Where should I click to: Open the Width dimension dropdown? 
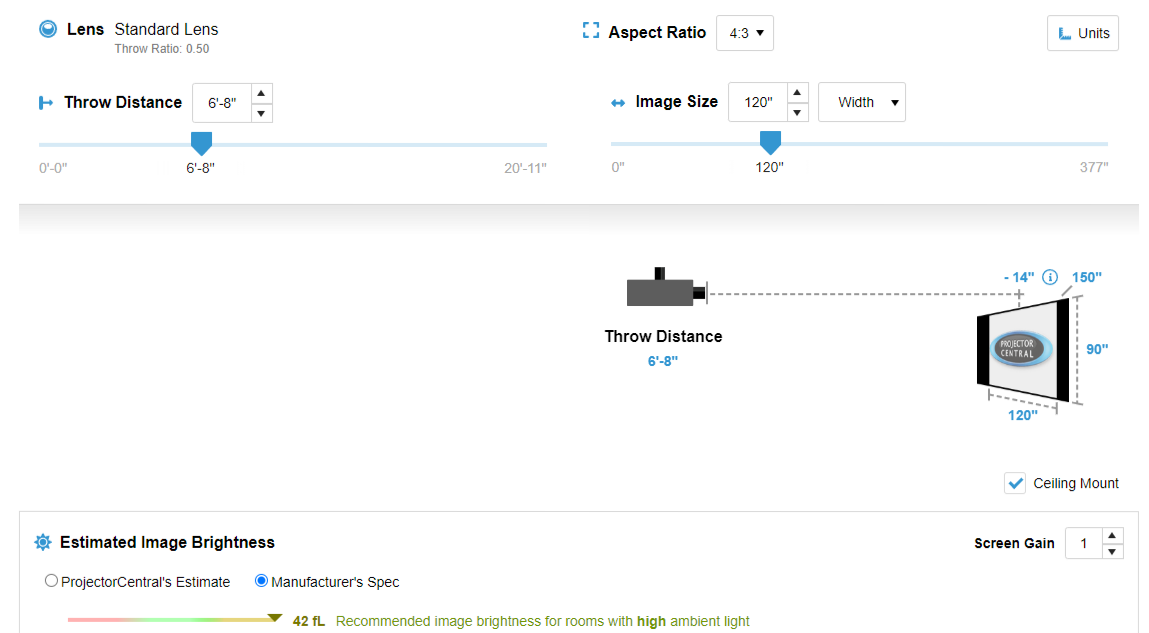click(862, 102)
